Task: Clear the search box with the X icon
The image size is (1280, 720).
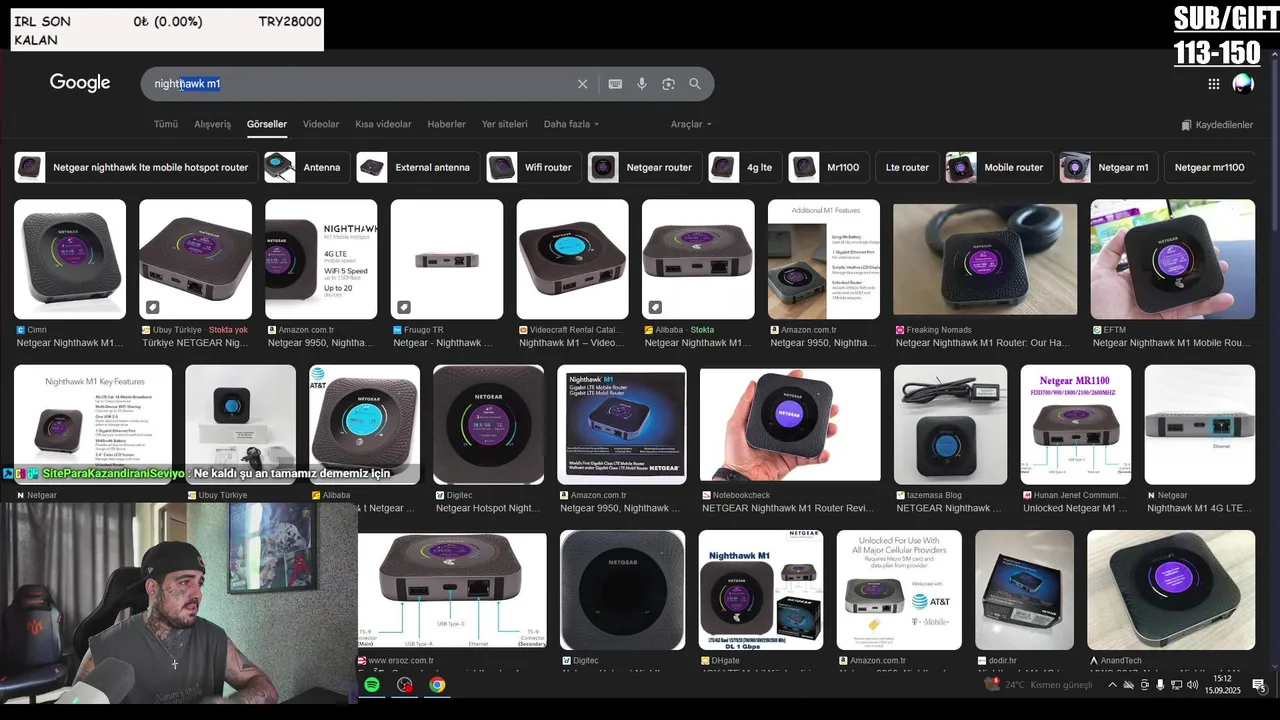Action: tap(582, 84)
